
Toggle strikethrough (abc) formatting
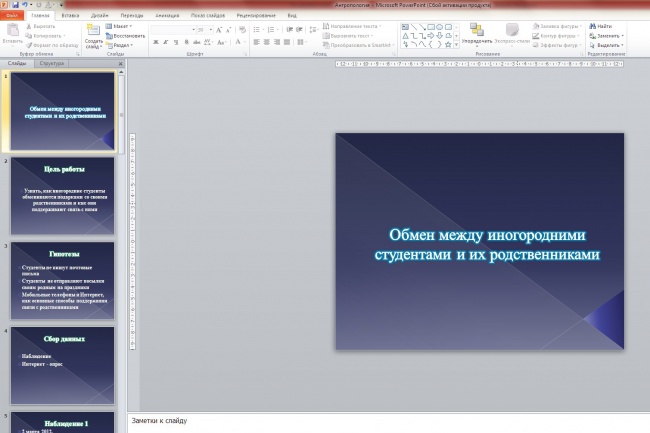(196, 42)
